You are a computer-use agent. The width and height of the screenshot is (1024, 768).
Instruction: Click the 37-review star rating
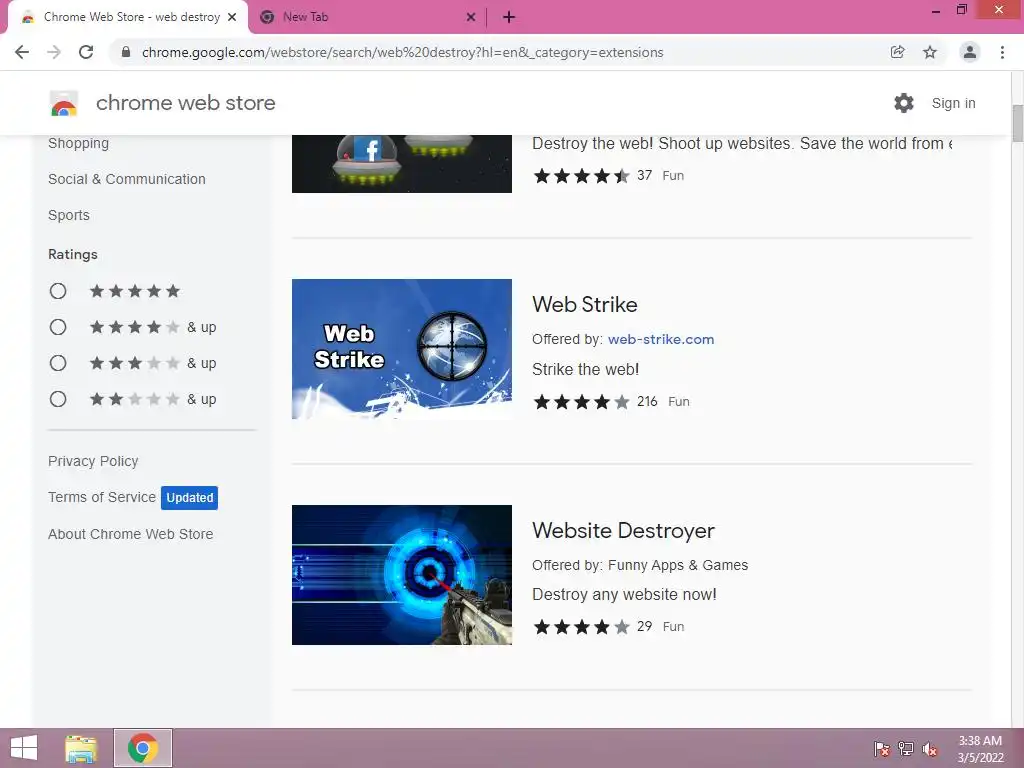point(581,176)
